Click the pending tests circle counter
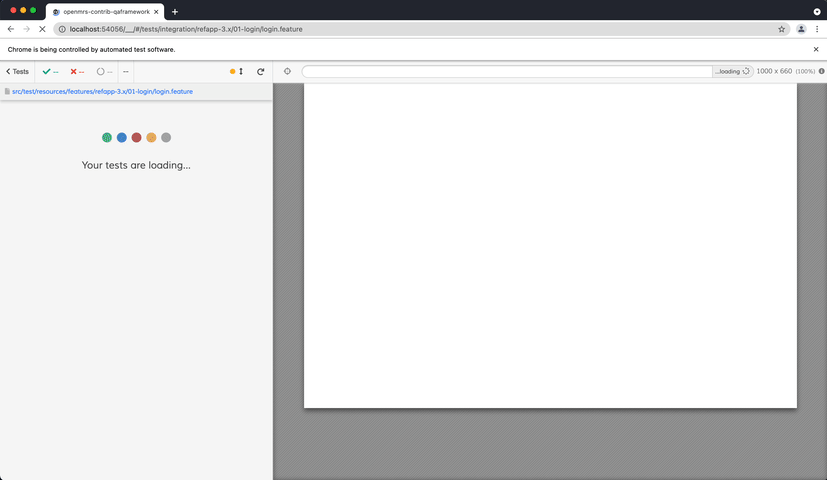The image size is (827, 480). tap(104, 71)
